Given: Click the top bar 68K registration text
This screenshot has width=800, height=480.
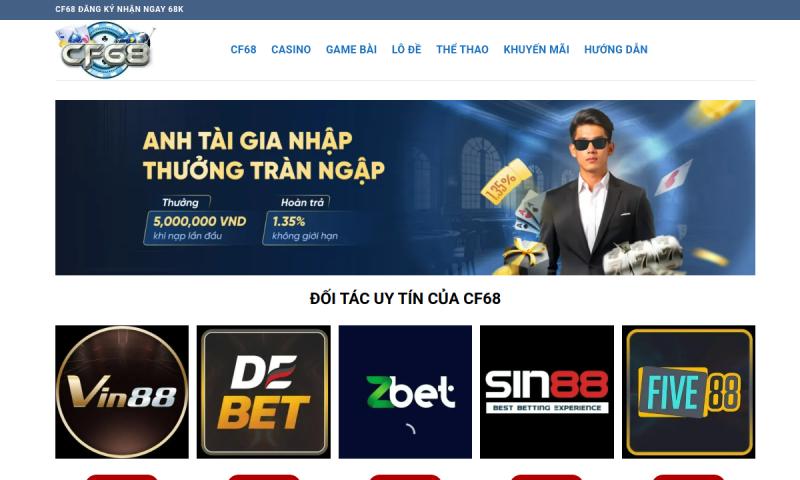Looking at the screenshot, I should (119, 9).
